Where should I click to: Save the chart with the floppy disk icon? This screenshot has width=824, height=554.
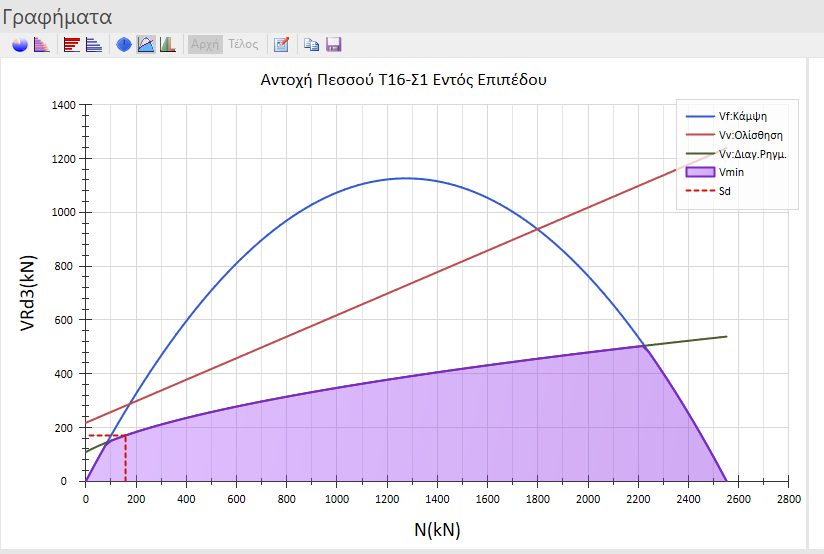click(x=334, y=45)
